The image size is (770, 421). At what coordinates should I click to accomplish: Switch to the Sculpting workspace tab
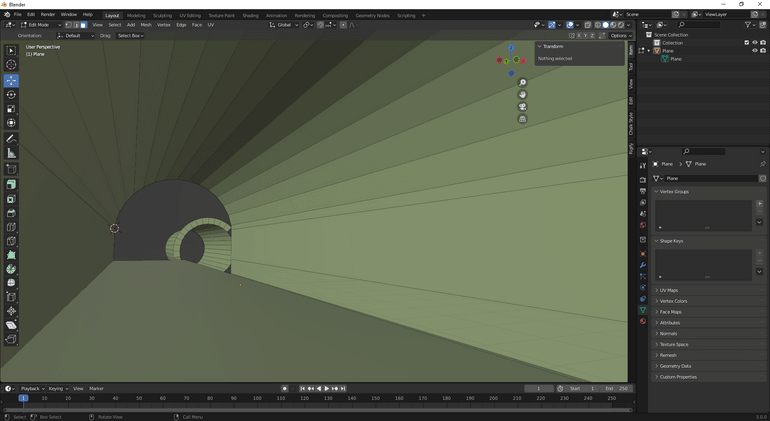[162, 15]
